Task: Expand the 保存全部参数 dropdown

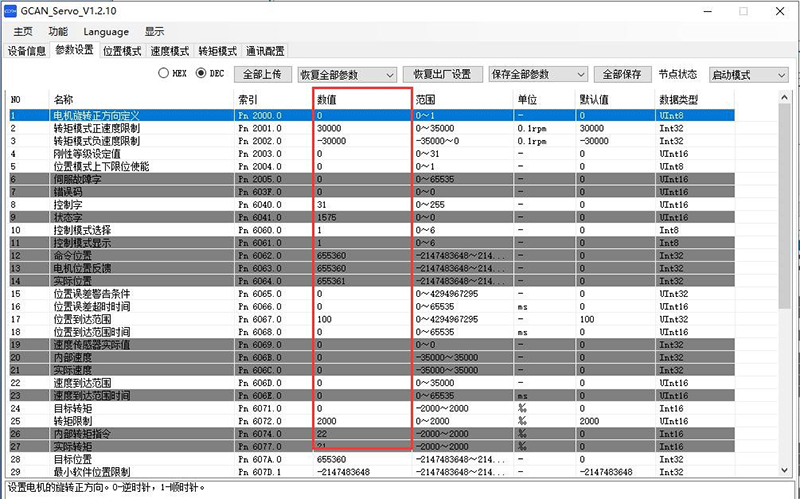Action: [x=537, y=75]
